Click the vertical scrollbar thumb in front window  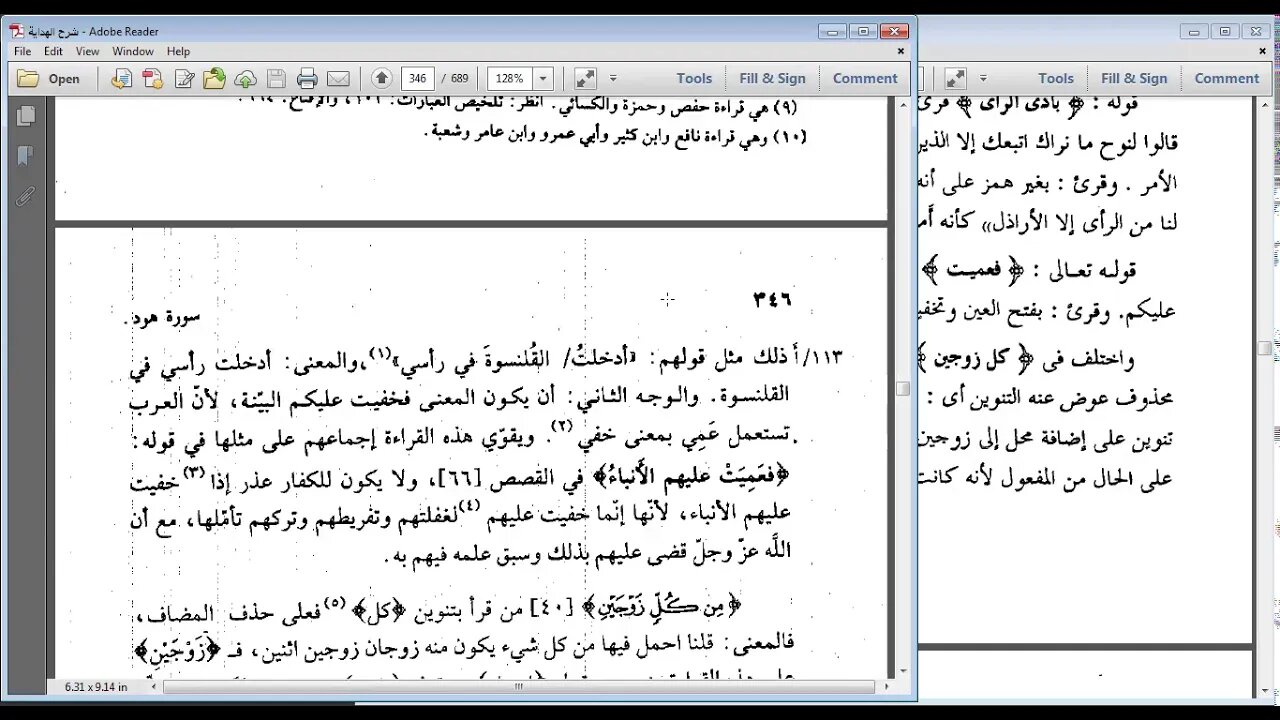click(x=902, y=389)
